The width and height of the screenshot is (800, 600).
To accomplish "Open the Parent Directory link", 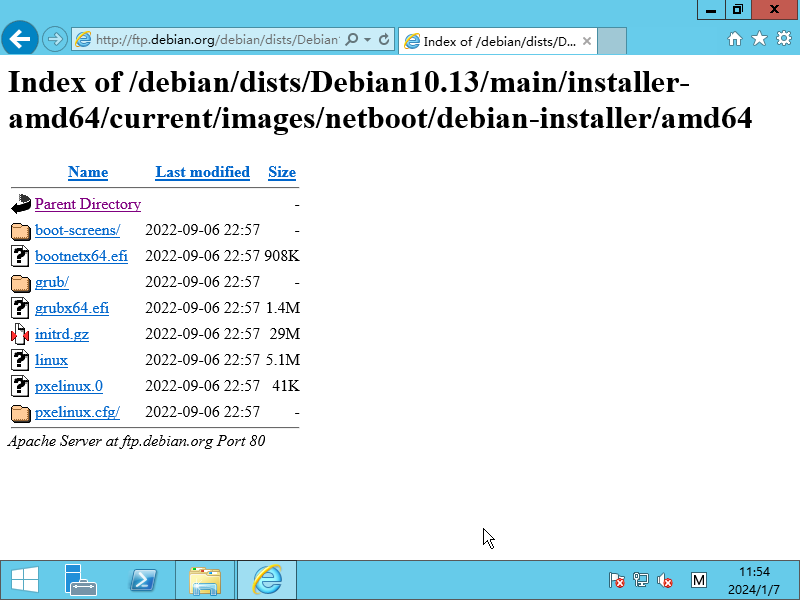I will pyautogui.click(x=88, y=204).
